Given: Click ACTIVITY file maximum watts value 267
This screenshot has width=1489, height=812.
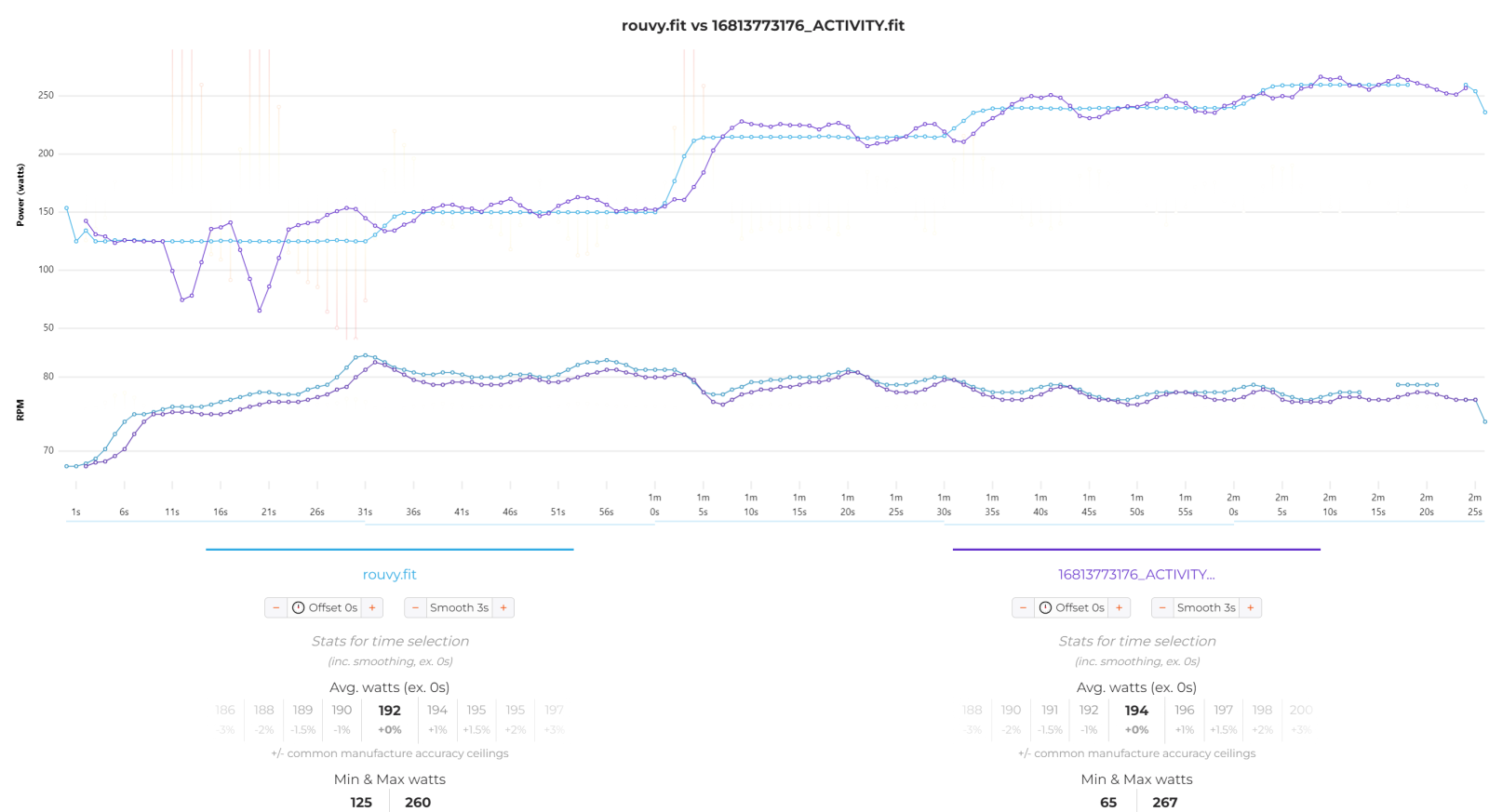Looking at the screenshot, I should click(1165, 803).
